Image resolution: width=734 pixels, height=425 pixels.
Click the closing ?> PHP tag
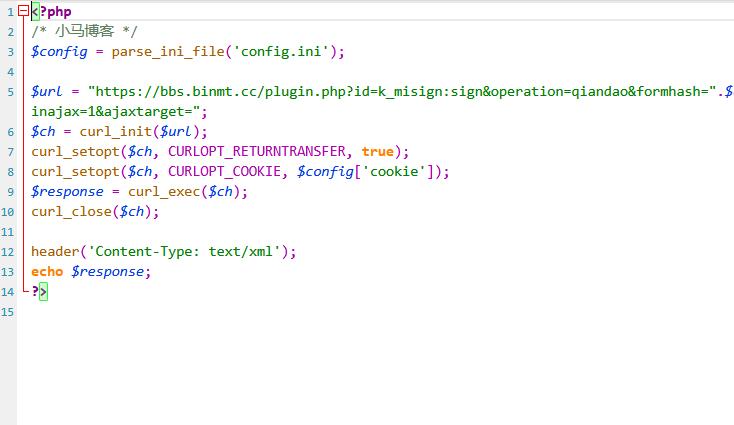click(x=39, y=292)
